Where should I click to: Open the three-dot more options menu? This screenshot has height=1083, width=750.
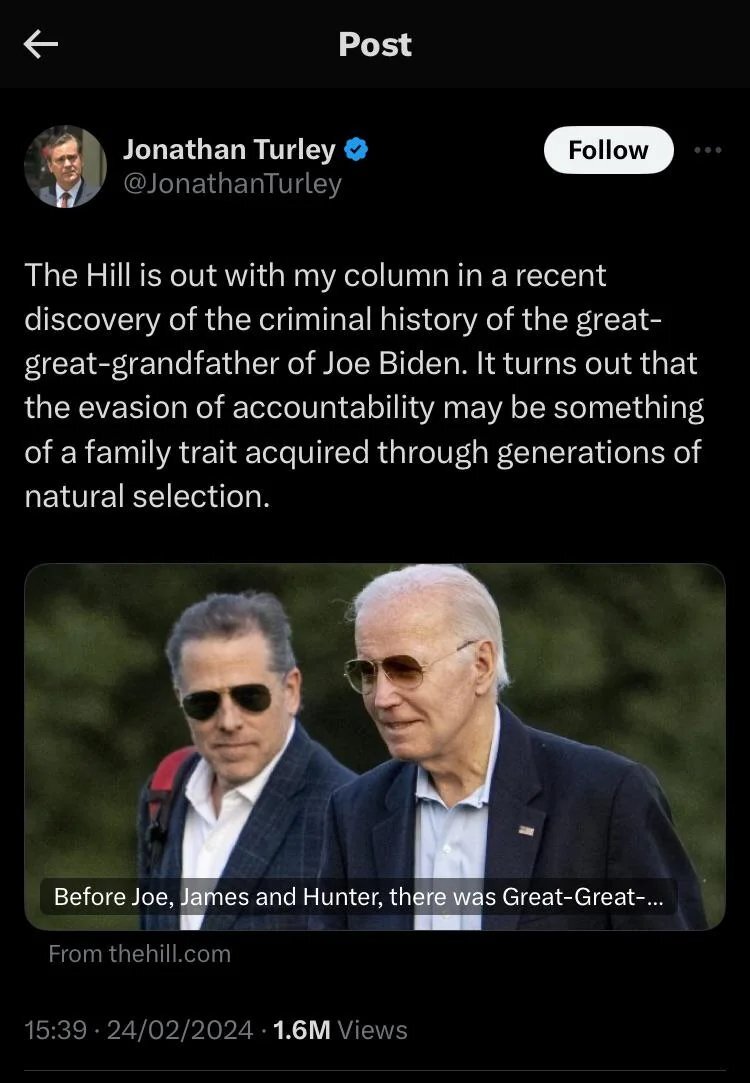click(x=707, y=150)
